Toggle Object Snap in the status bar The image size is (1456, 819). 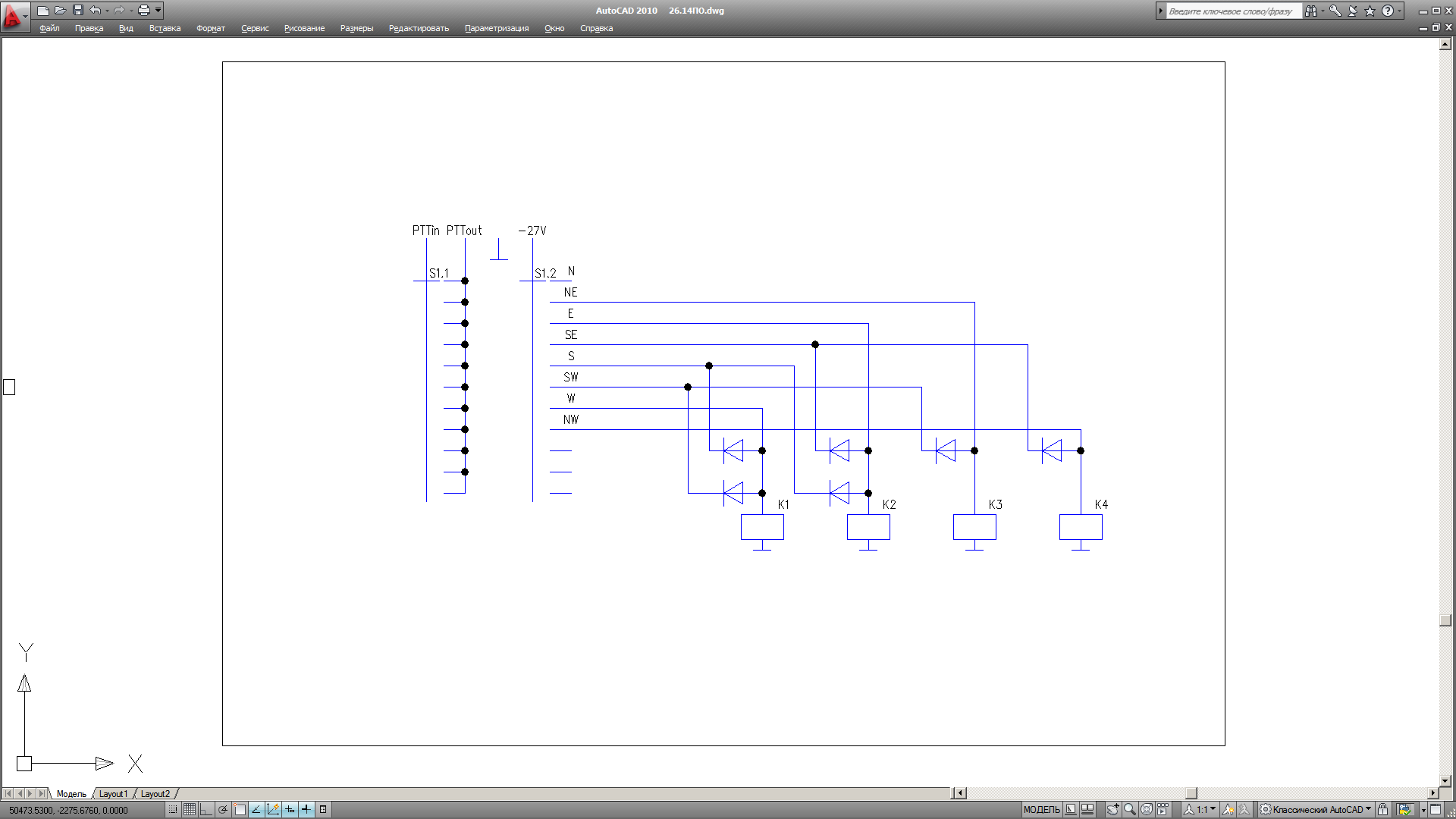pos(240,810)
